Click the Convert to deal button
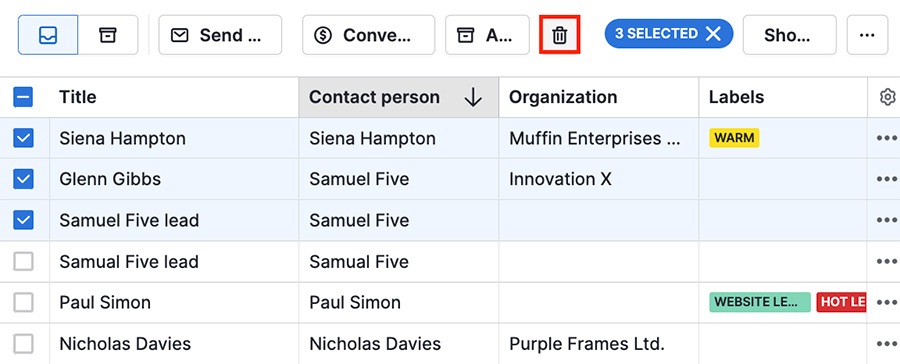This screenshot has width=900, height=364. (x=368, y=35)
